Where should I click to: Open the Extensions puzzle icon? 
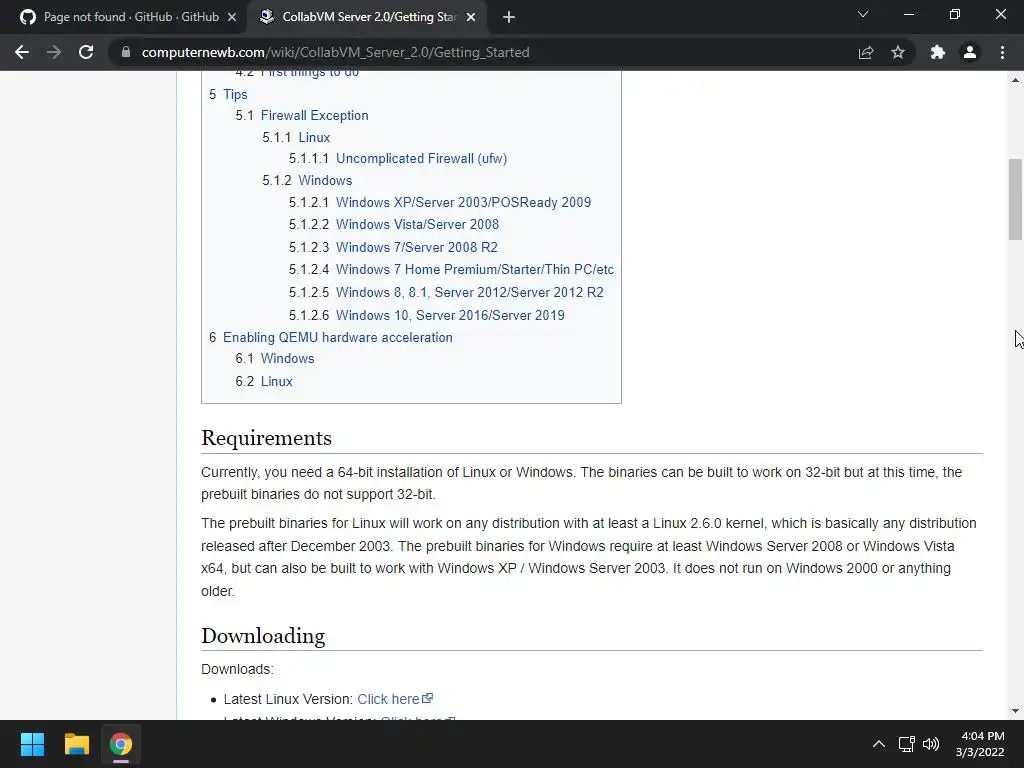click(938, 52)
